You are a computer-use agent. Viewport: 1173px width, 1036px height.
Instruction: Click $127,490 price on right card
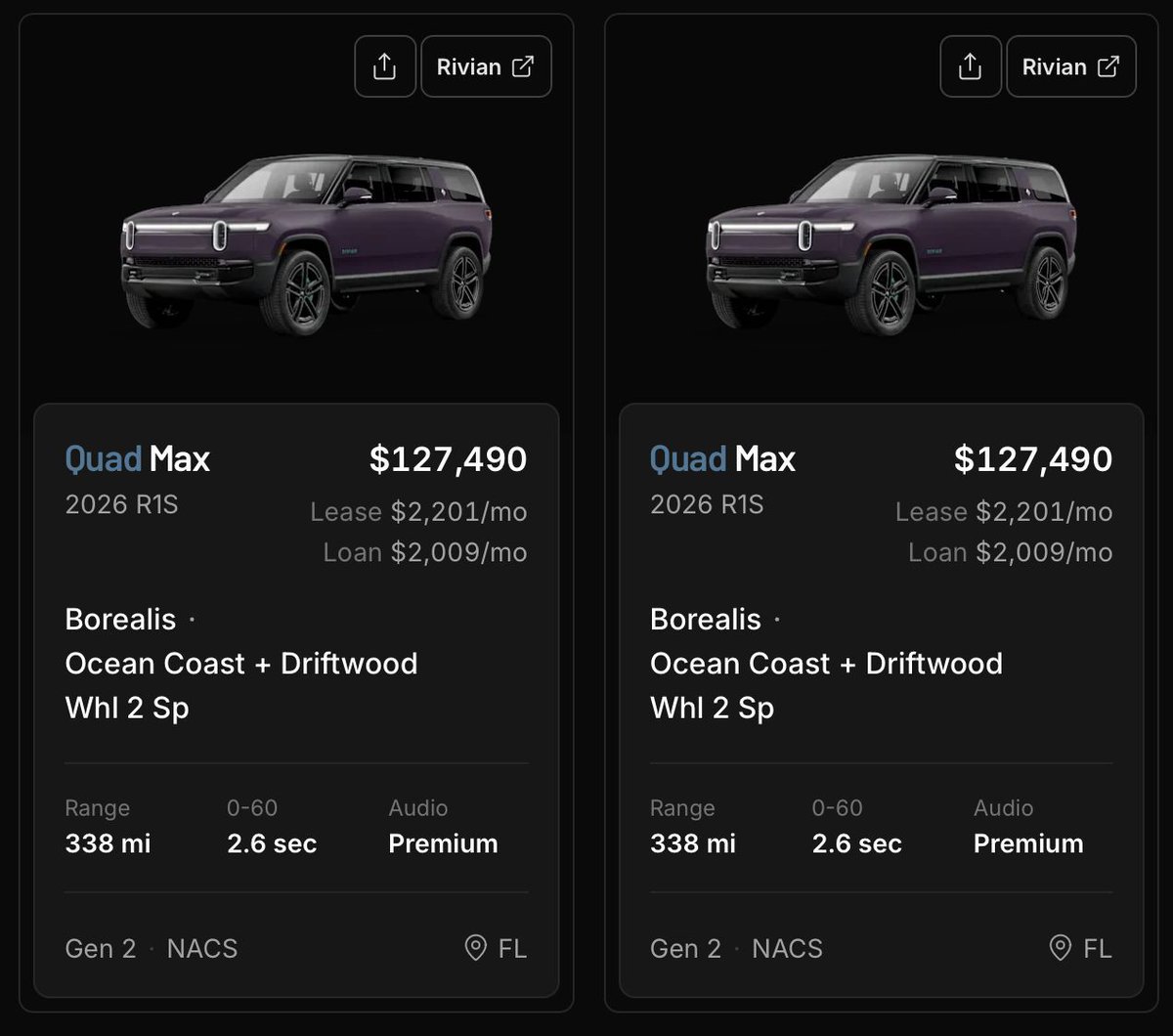[1033, 459]
